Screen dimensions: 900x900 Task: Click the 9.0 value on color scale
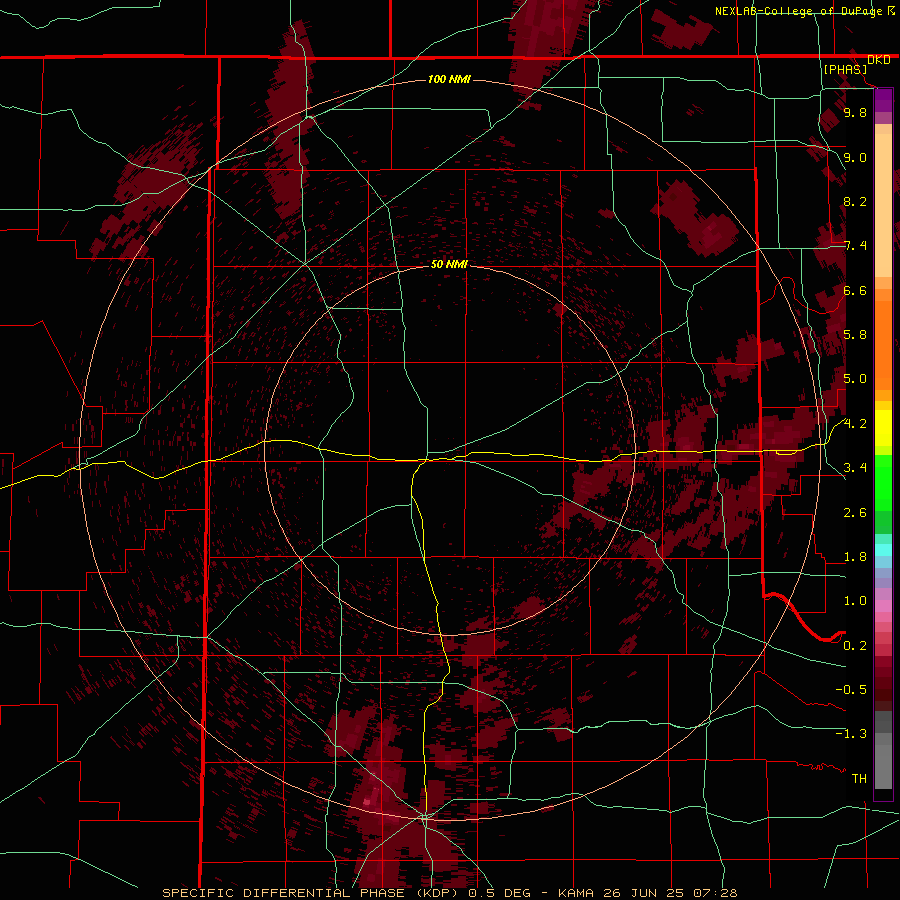pyautogui.click(x=855, y=158)
